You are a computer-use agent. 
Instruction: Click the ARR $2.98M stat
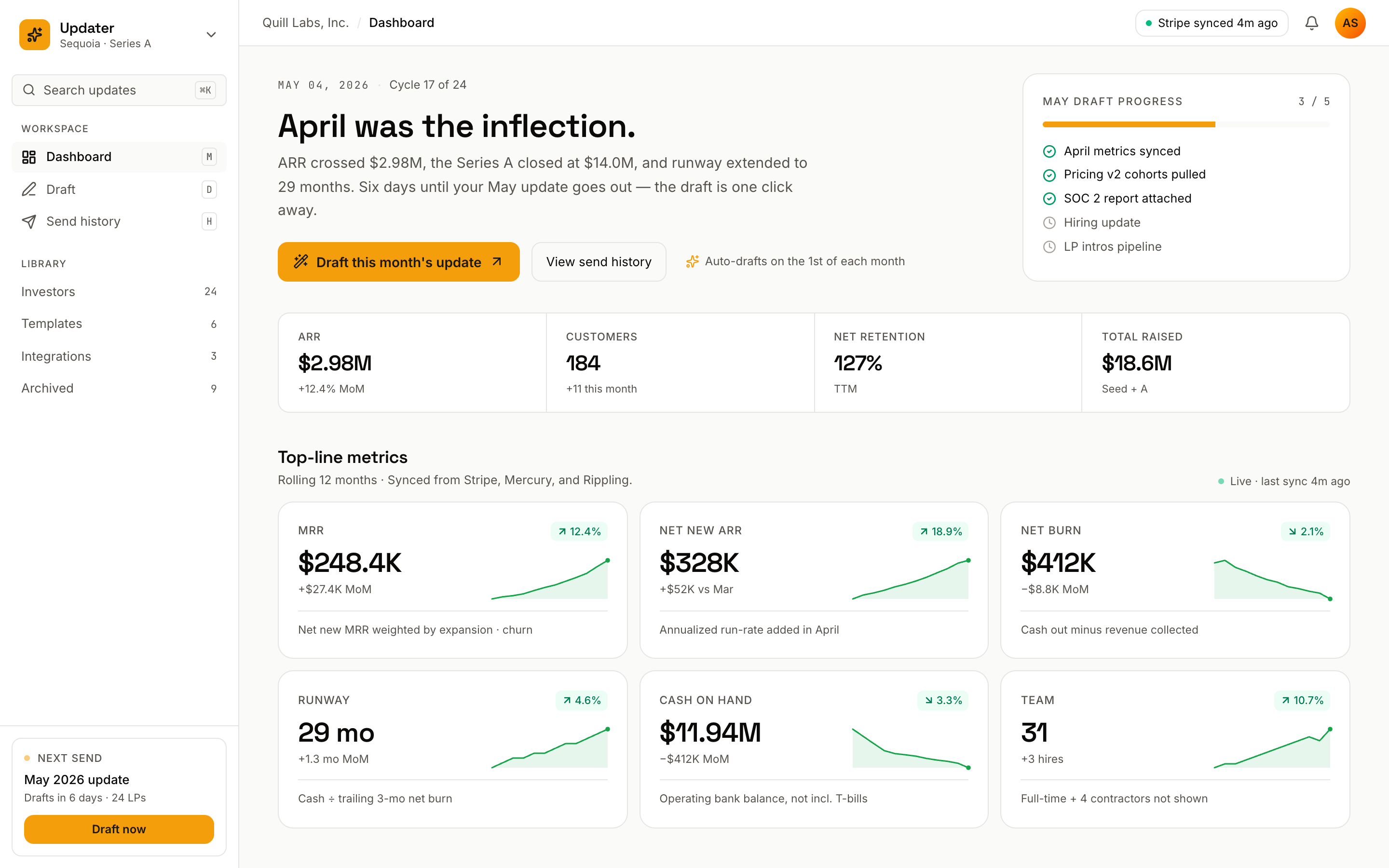[x=412, y=363]
